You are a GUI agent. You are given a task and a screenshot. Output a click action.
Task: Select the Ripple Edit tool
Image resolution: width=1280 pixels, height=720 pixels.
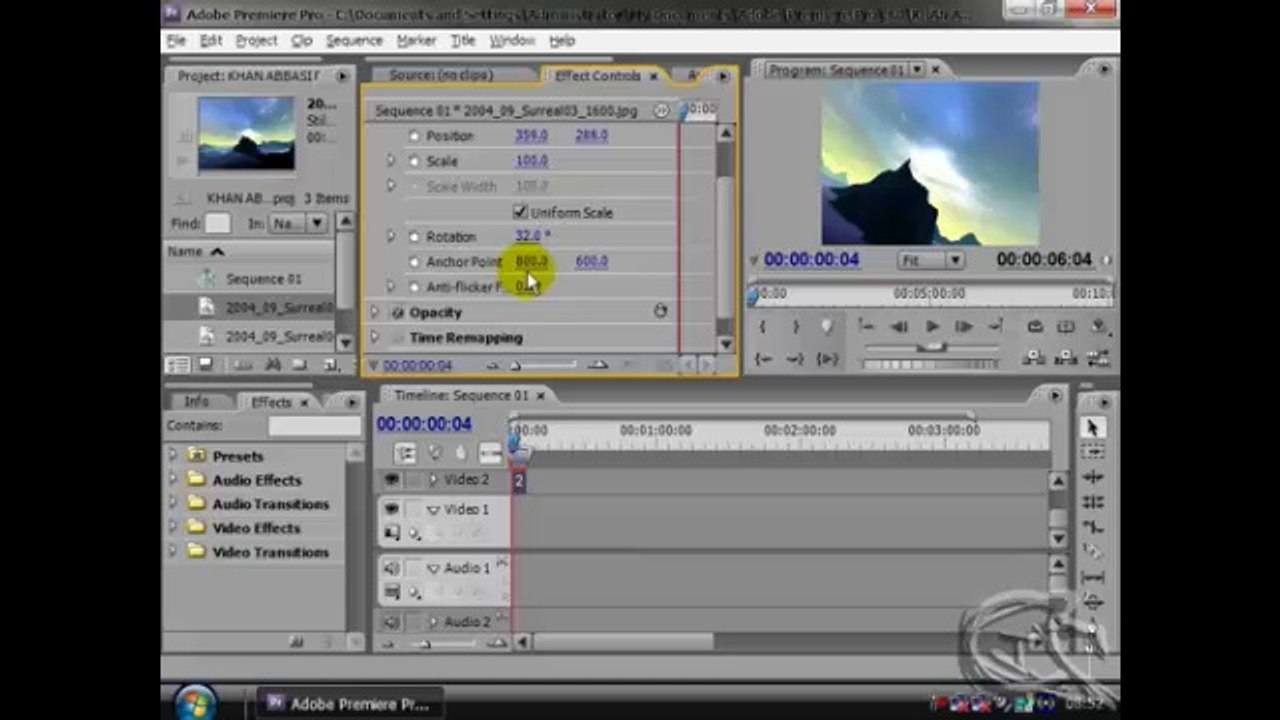1092,477
